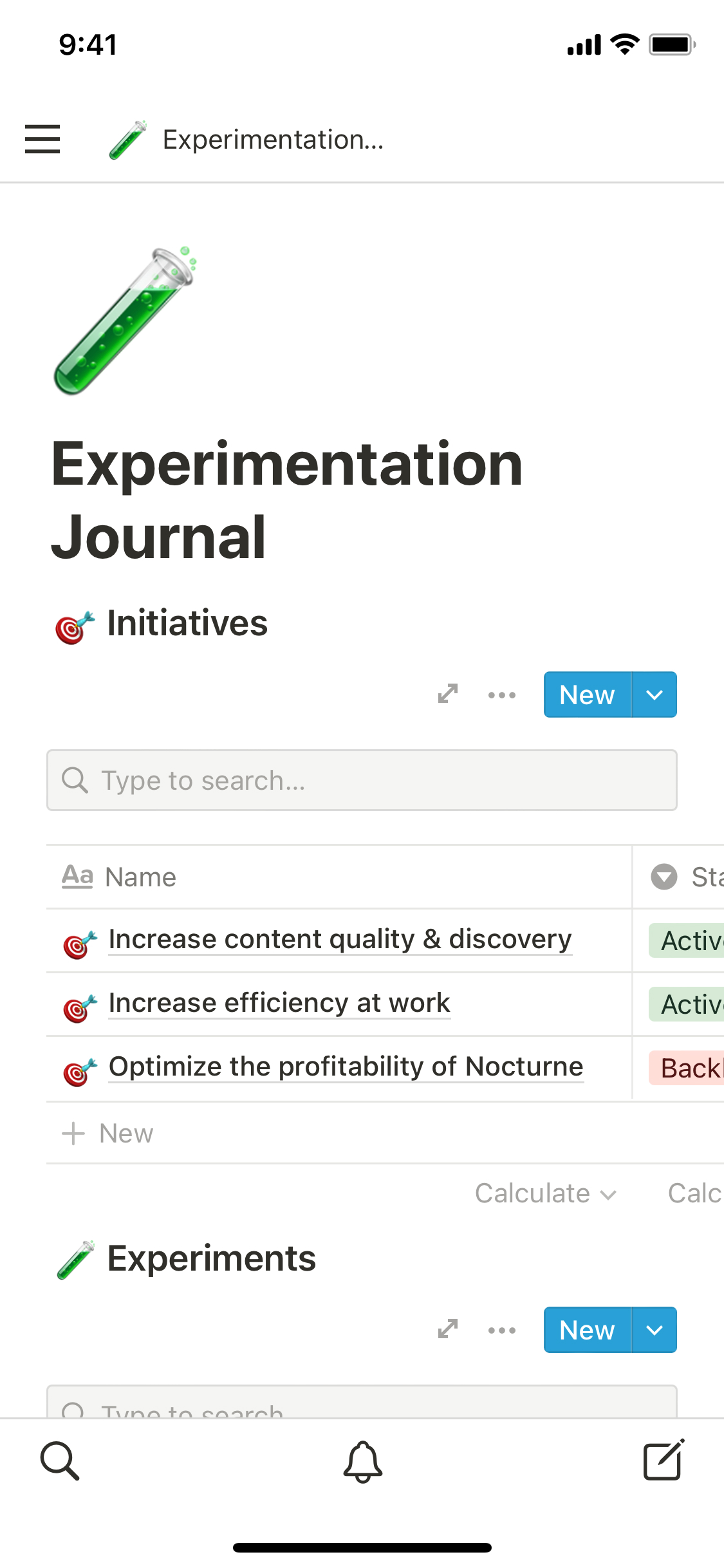Focus the Initiatives search field
Viewport: 724px width, 1568px height.
tap(362, 780)
